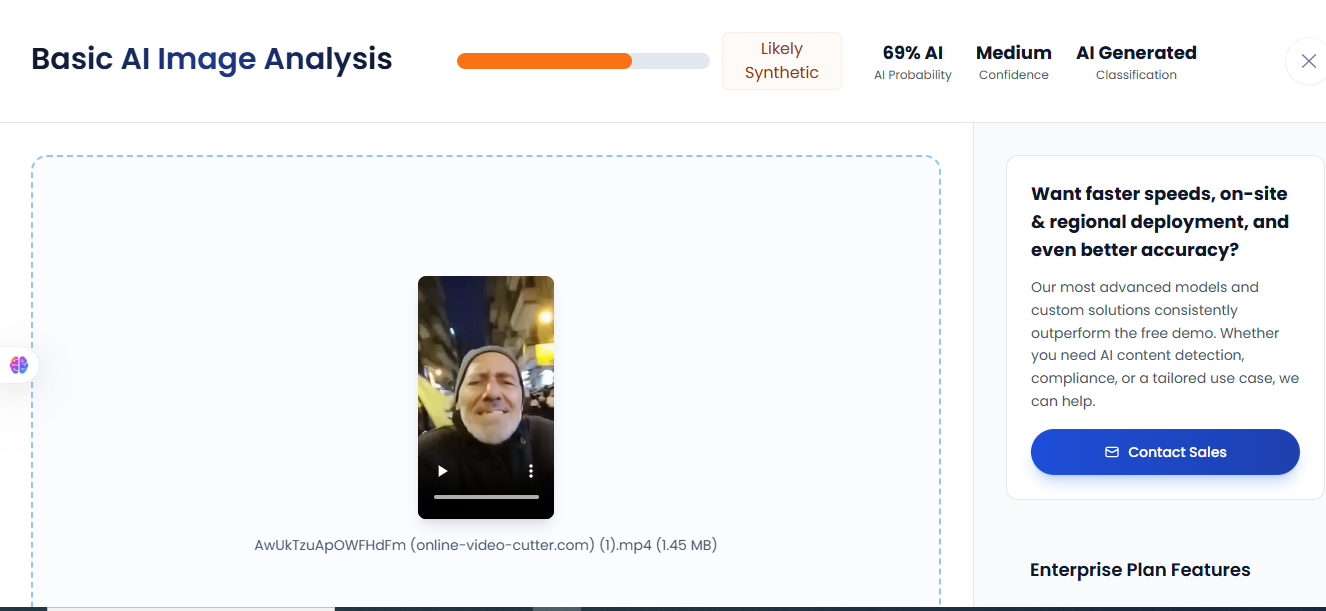This screenshot has width=1326, height=611.
Task: Click the advanced models description paragraph
Action: coord(1165,344)
